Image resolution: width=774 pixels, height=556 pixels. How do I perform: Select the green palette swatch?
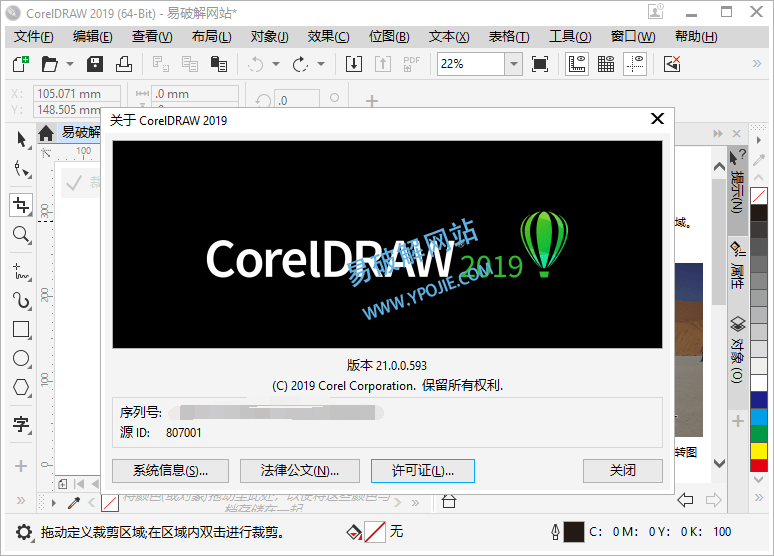pos(758,434)
